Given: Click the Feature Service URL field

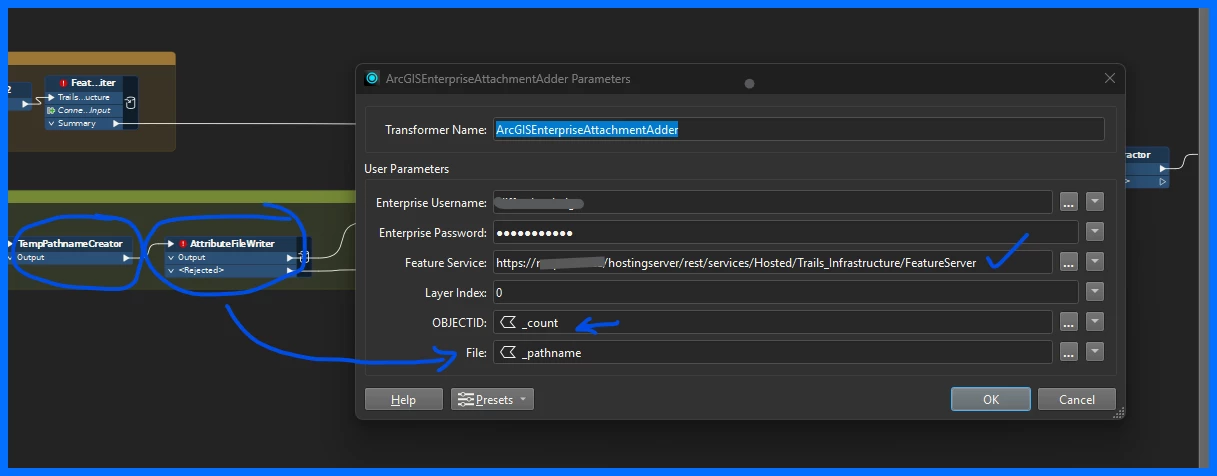Looking at the screenshot, I should [772, 262].
